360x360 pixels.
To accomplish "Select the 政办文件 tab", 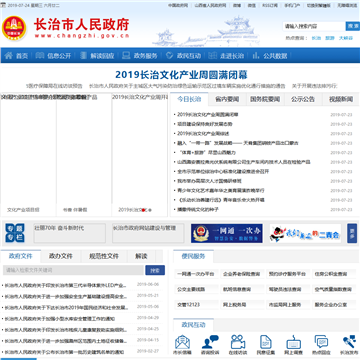I will coord(61,256).
